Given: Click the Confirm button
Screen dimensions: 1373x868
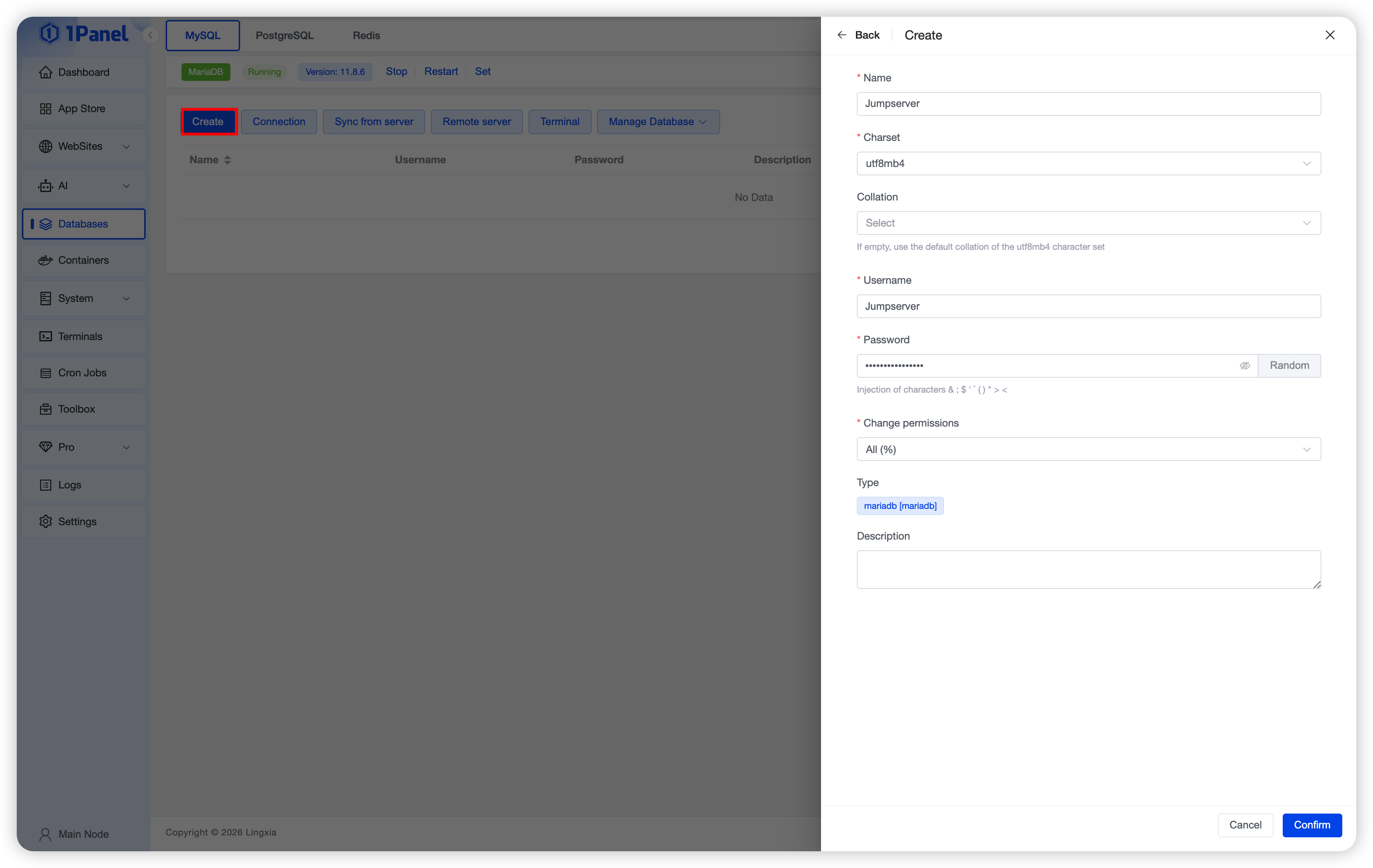Looking at the screenshot, I should point(1312,825).
